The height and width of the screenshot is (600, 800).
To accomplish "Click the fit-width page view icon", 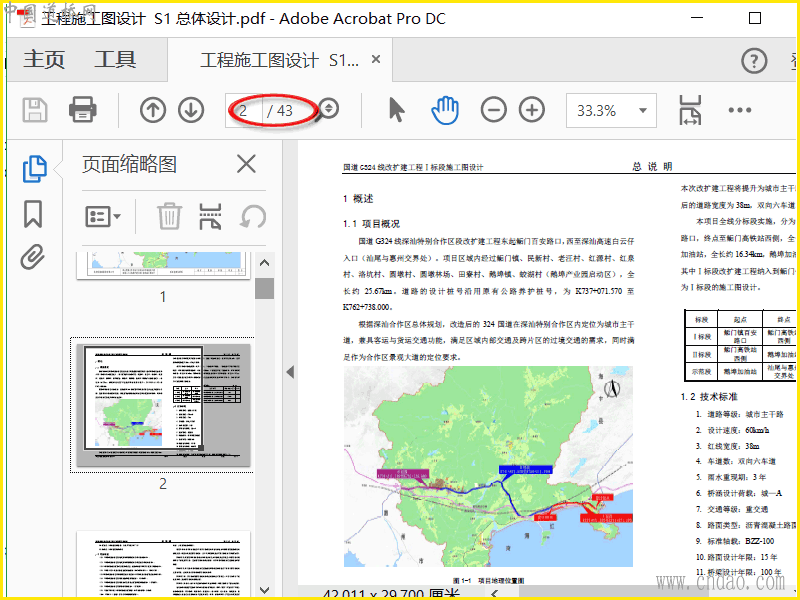I will tap(690, 110).
